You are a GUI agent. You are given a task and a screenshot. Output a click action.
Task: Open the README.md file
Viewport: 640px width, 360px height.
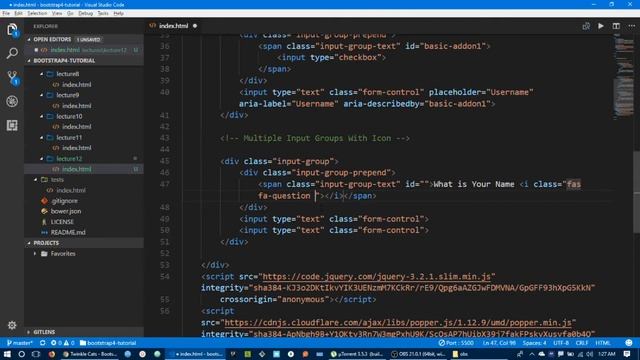pos(68,232)
